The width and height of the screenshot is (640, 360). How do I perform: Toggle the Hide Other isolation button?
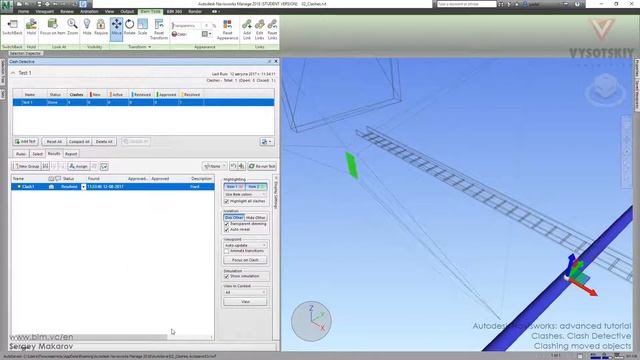[x=256, y=218]
